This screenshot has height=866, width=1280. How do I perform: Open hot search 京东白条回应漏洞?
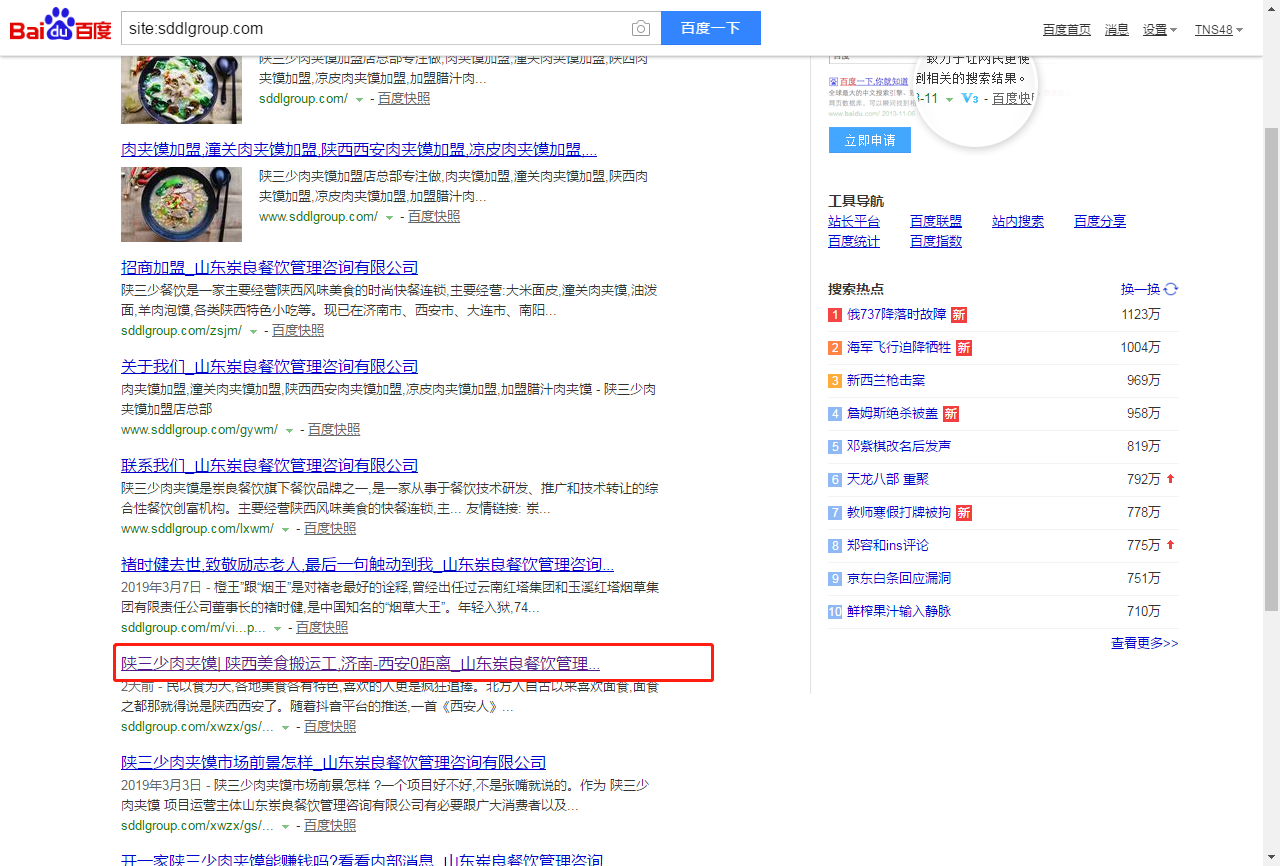pyautogui.click(x=899, y=578)
